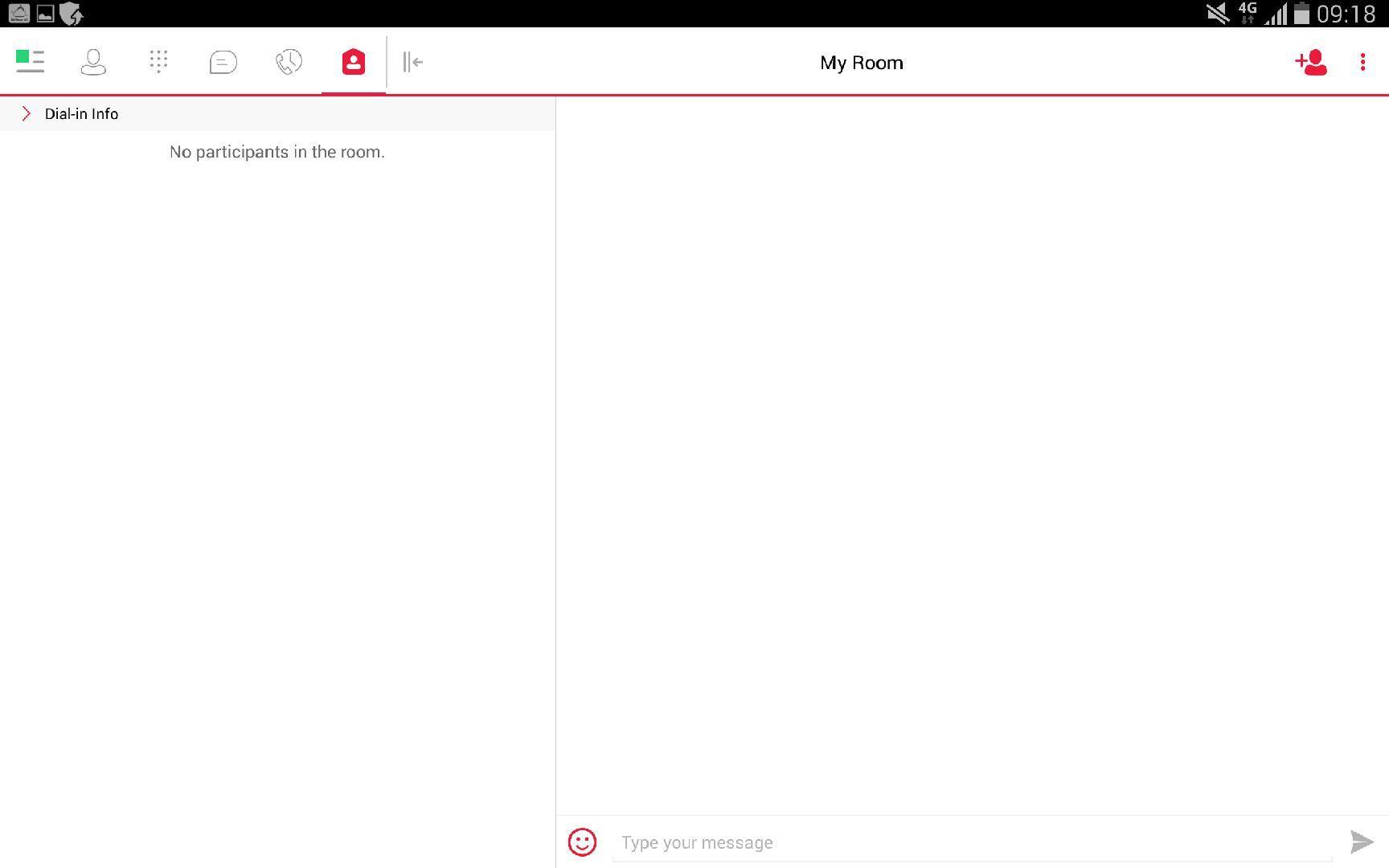This screenshot has height=868, width=1389.
Task: Collapse the left side panel
Action: [x=412, y=62]
